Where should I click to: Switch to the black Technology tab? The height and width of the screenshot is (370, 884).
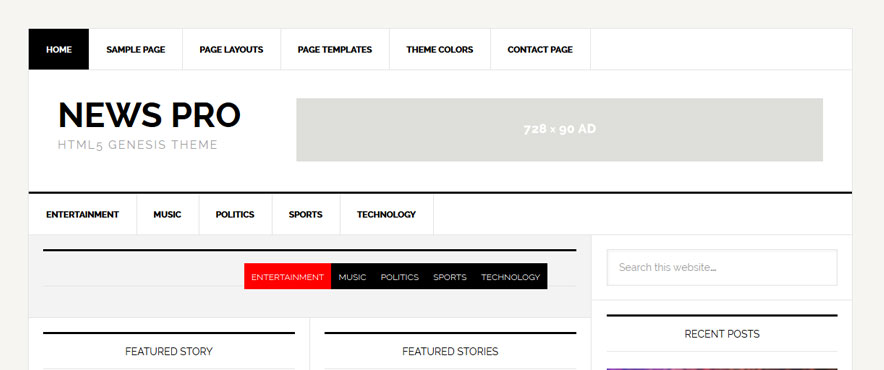pos(510,276)
